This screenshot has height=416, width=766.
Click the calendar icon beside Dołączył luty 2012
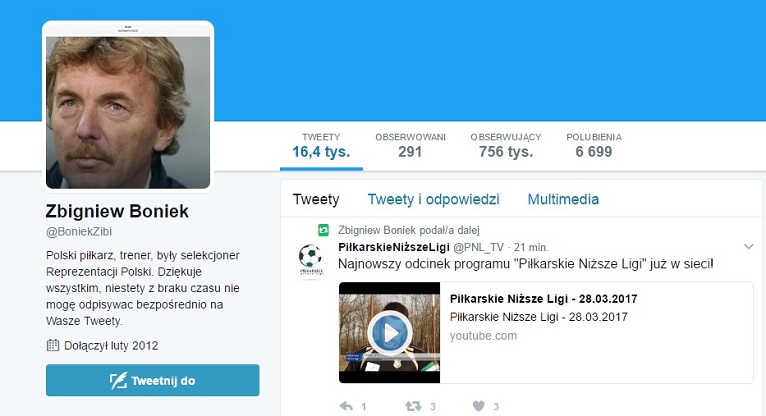(x=53, y=345)
